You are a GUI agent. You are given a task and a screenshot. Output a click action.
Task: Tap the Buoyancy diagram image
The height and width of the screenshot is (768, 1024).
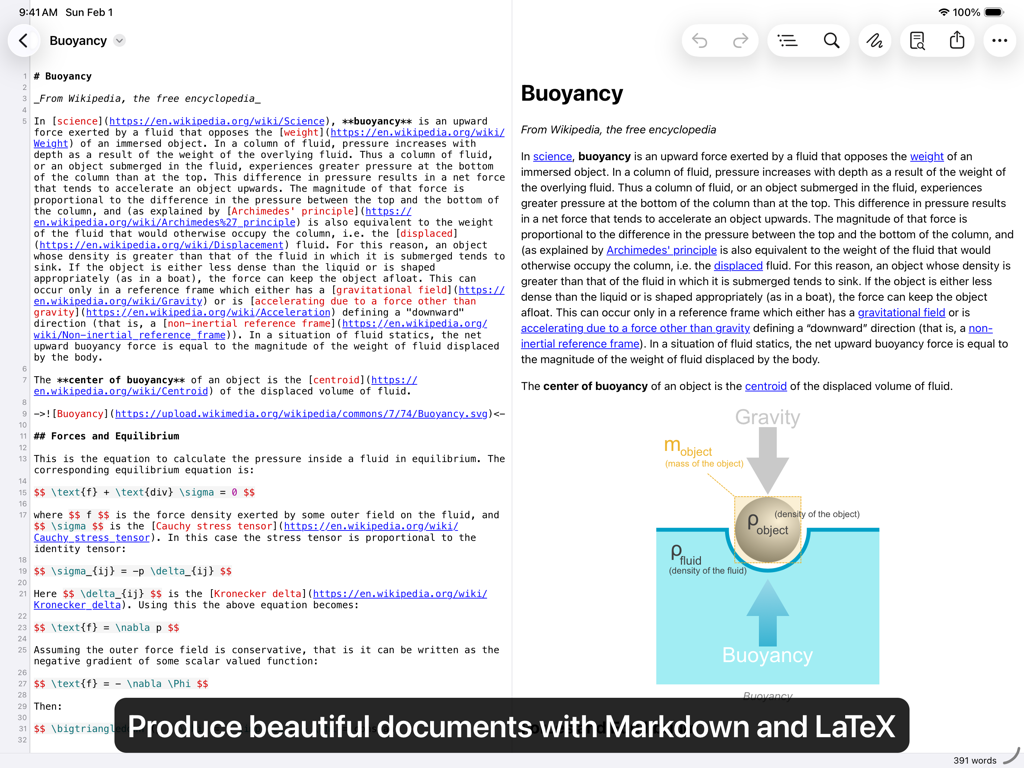[x=767, y=545]
